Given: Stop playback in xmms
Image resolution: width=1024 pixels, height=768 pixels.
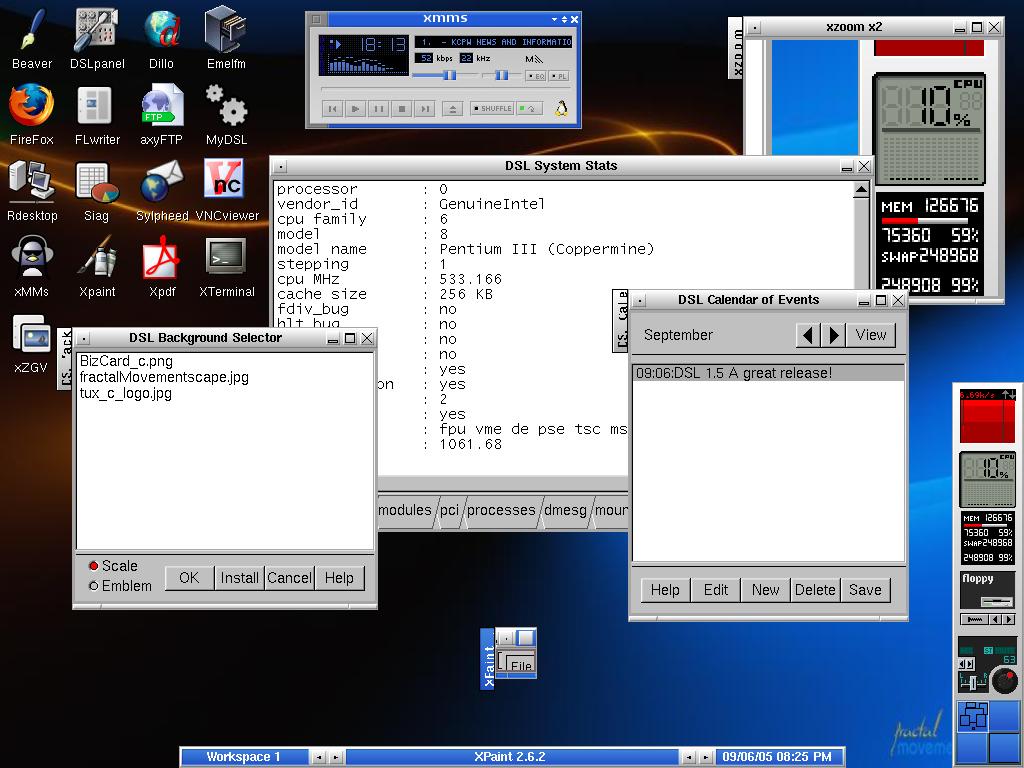Looking at the screenshot, I should tap(402, 108).
